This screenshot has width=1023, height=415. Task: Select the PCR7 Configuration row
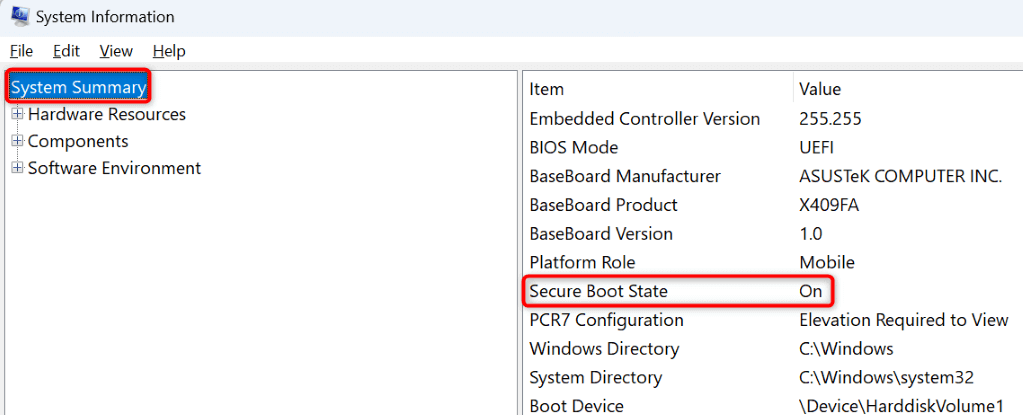coord(606,320)
